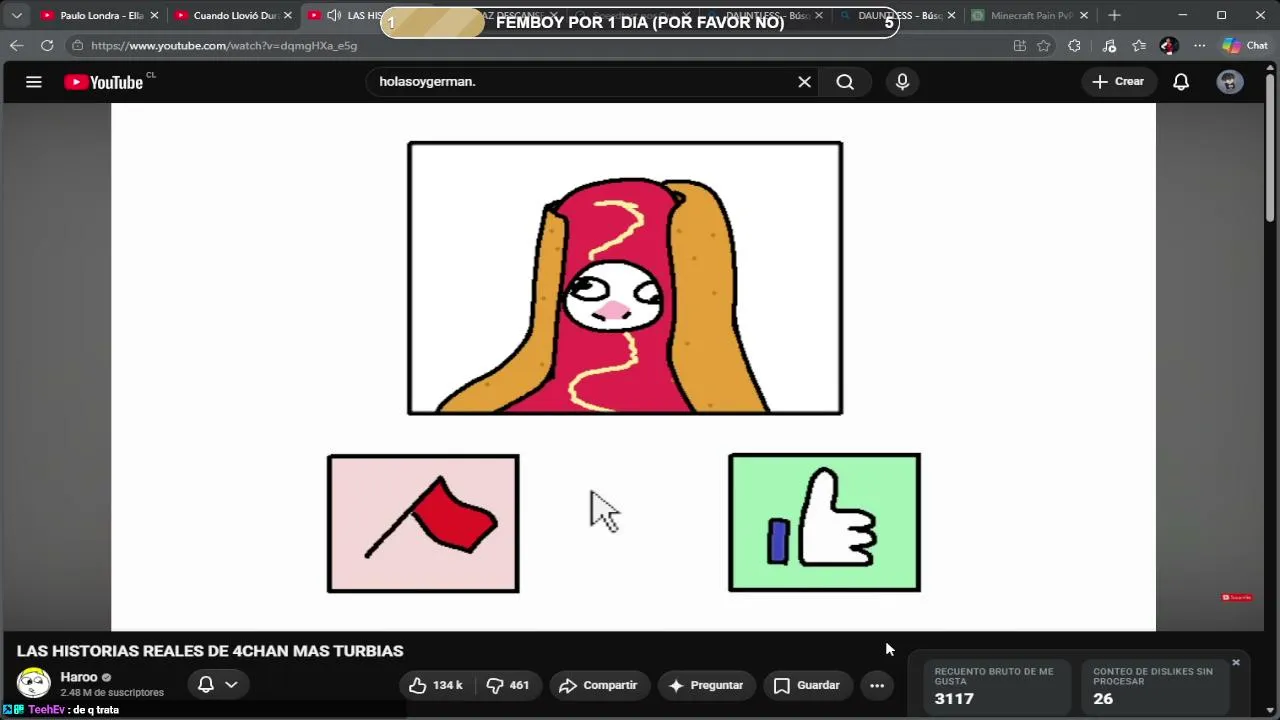The height and width of the screenshot is (720, 1280).
Task: Reload the current page
Action: pyautogui.click(x=47, y=46)
